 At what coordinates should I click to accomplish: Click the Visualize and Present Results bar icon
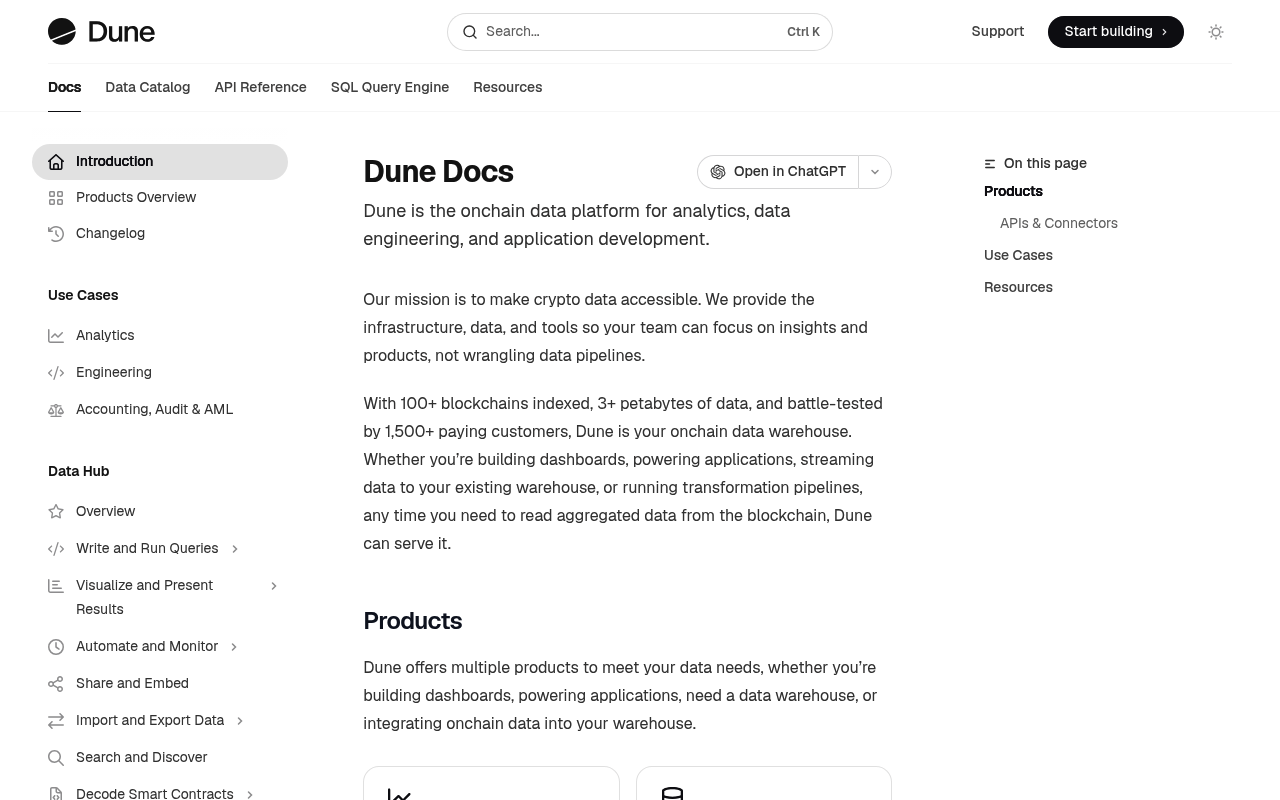coord(56,586)
